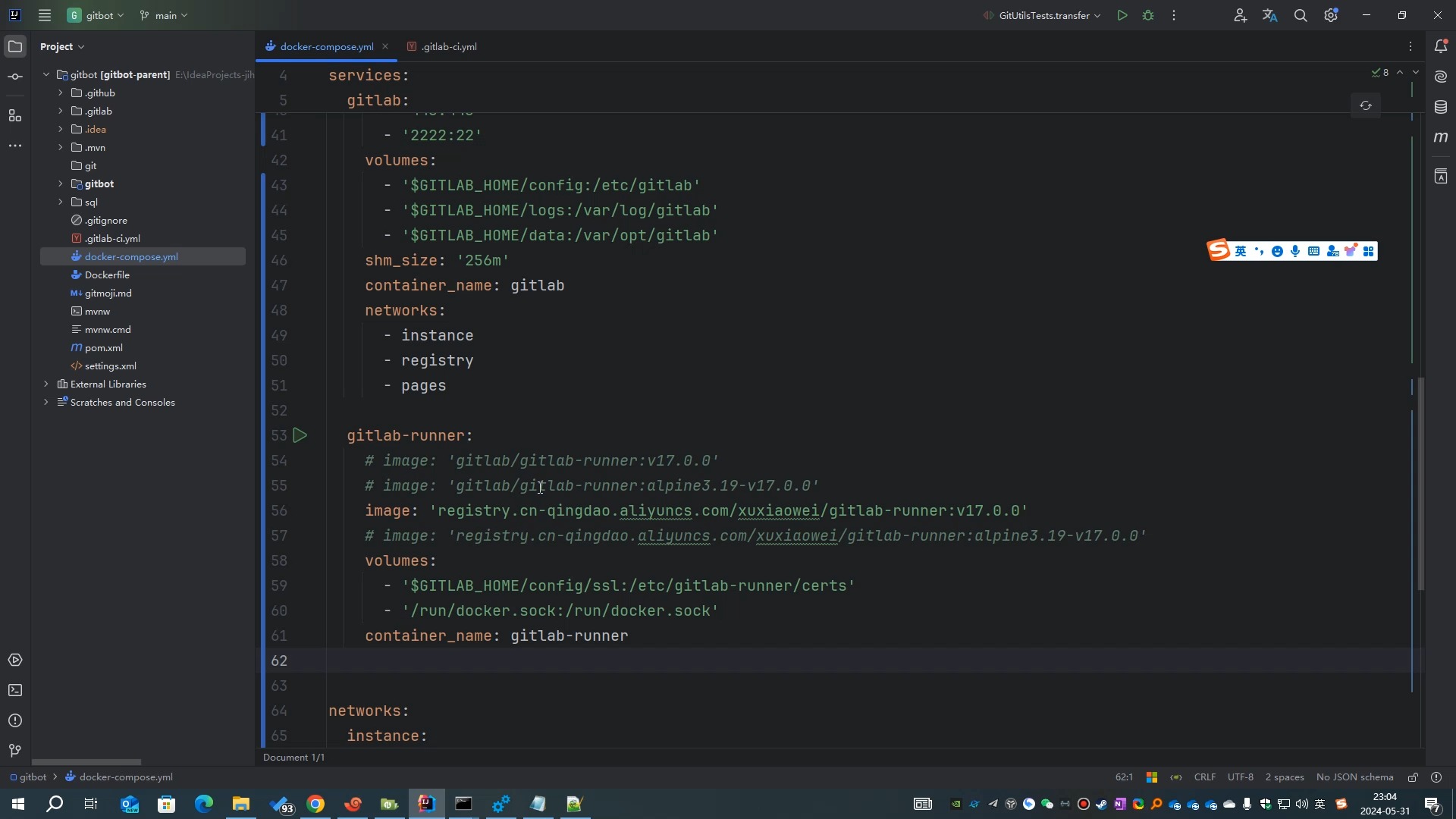Image resolution: width=1456 pixels, height=819 pixels.
Task: Show more tool windows ellipsis
Action: coord(15,146)
